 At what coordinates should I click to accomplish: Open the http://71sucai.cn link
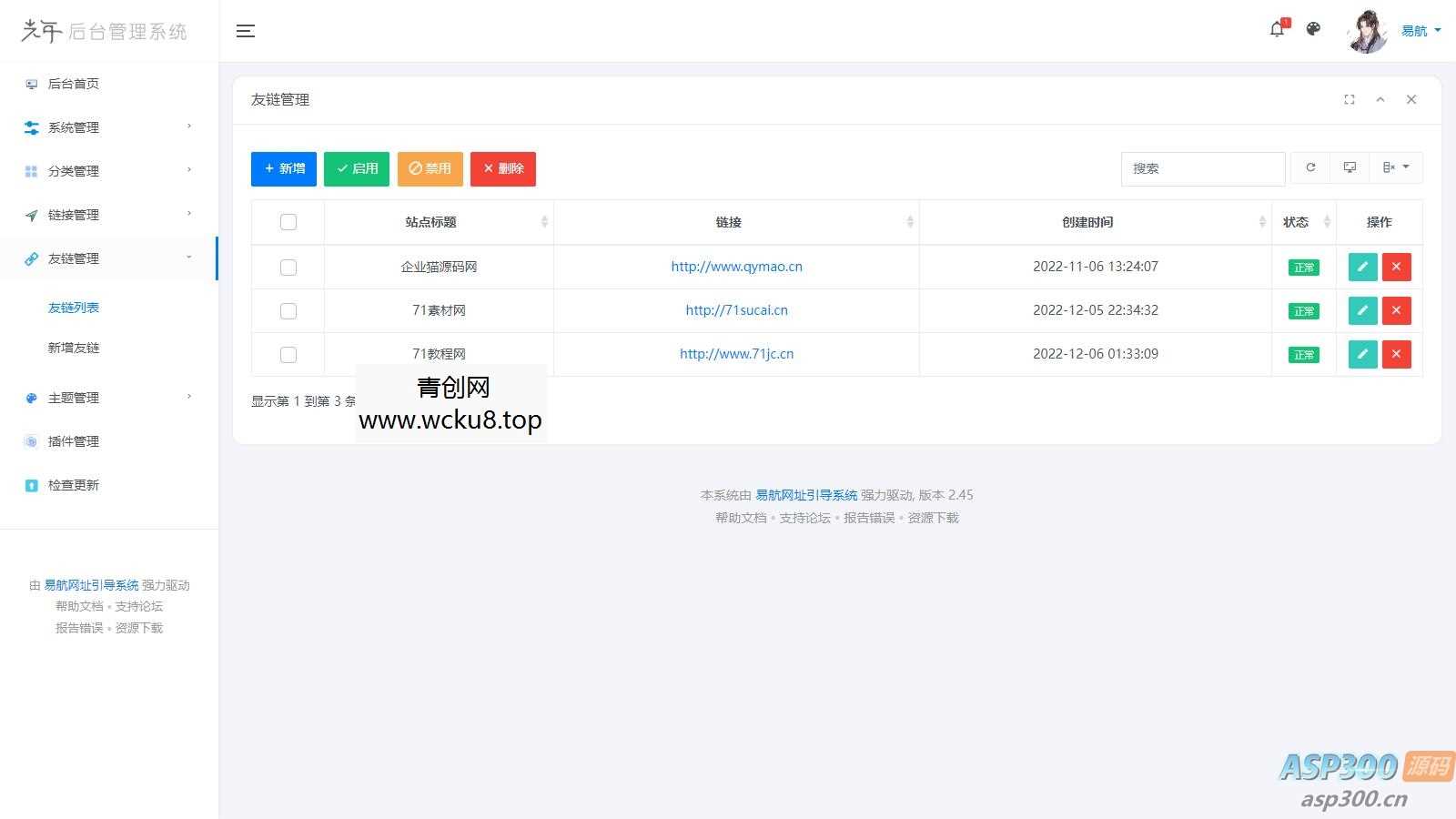pos(736,310)
